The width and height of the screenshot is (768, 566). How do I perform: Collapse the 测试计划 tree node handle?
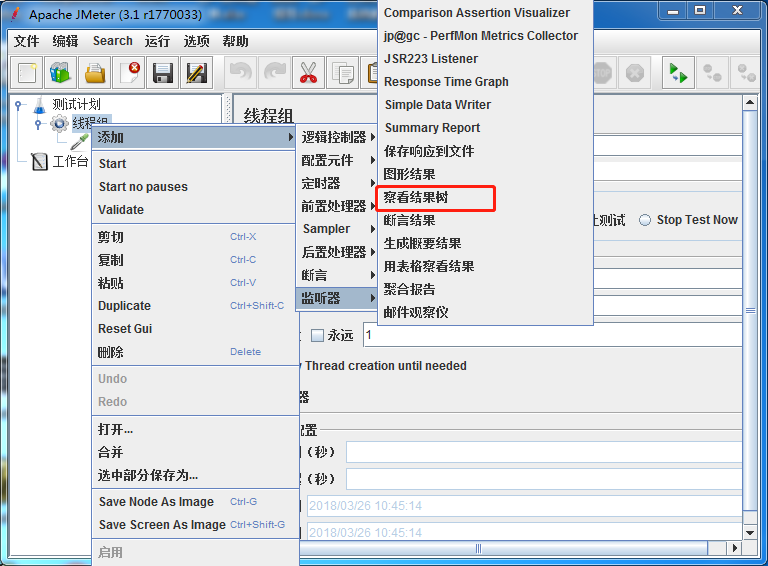(x=18, y=104)
